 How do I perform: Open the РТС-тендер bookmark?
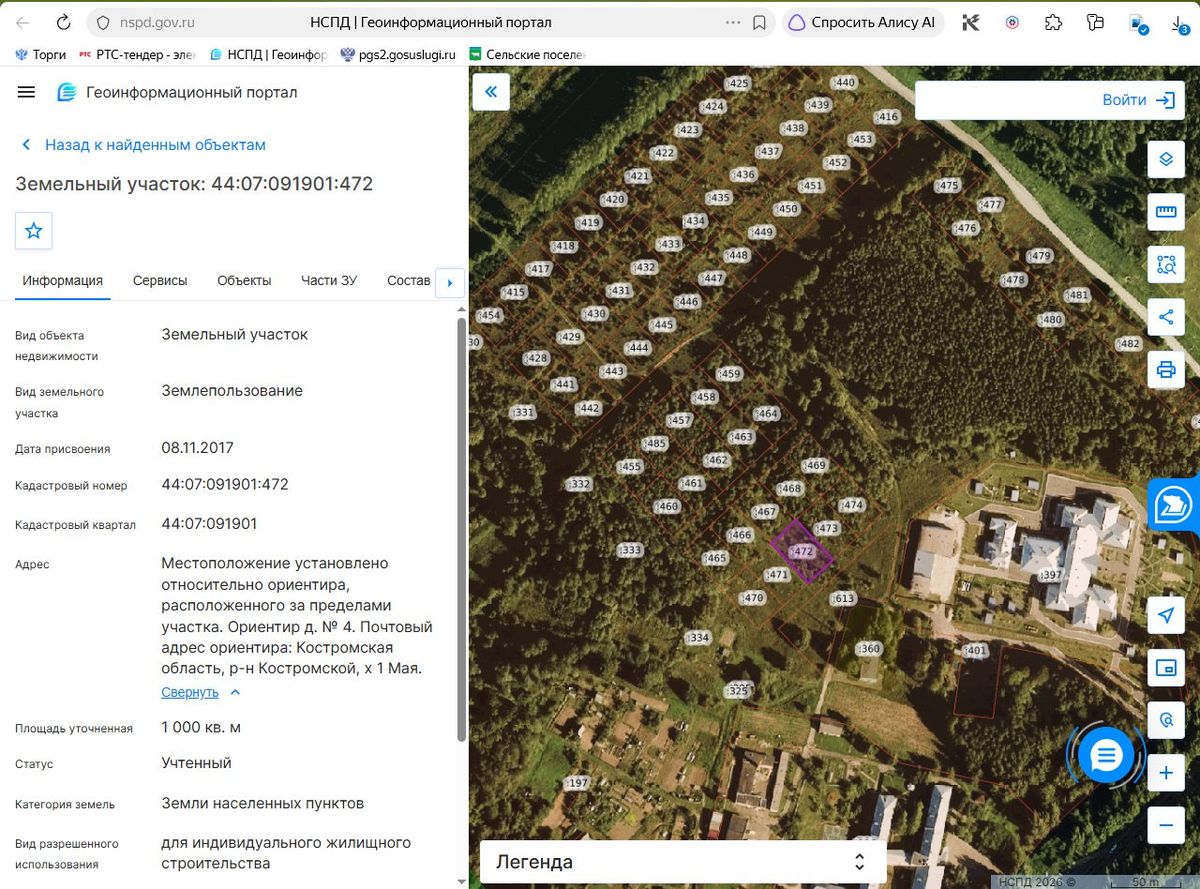pos(137,55)
